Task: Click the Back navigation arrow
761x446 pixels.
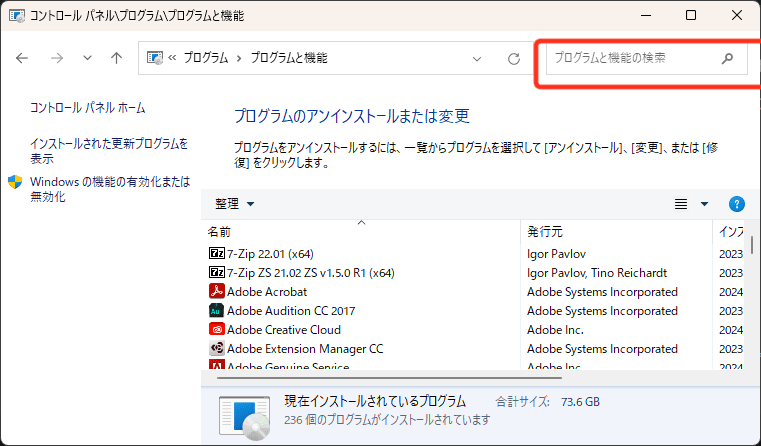Action: 22,58
